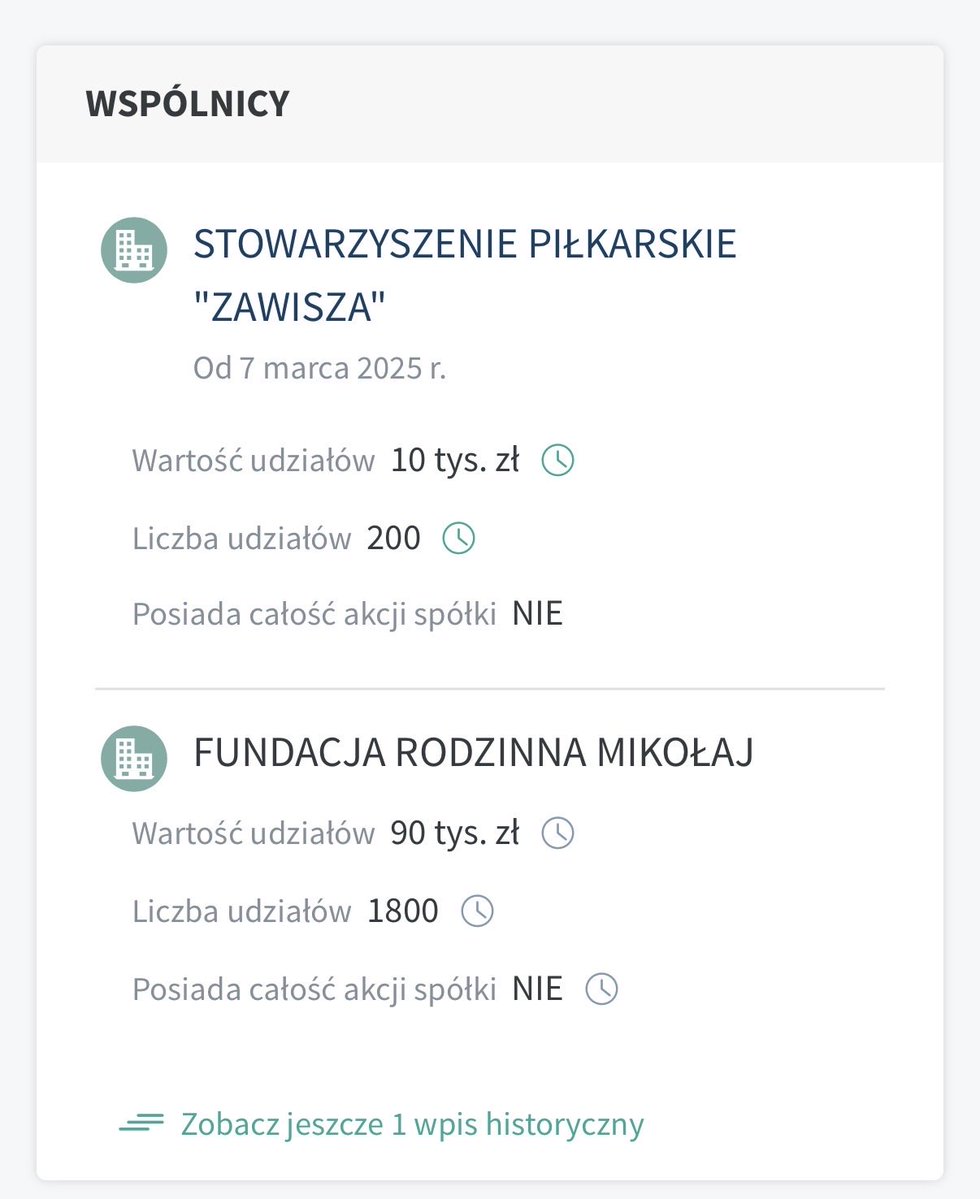Image resolution: width=980 pixels, height=1199 pixels.
Task: Select the Fundacja Rodzinna Mikołaj name
Action: [x=473, y=752]
